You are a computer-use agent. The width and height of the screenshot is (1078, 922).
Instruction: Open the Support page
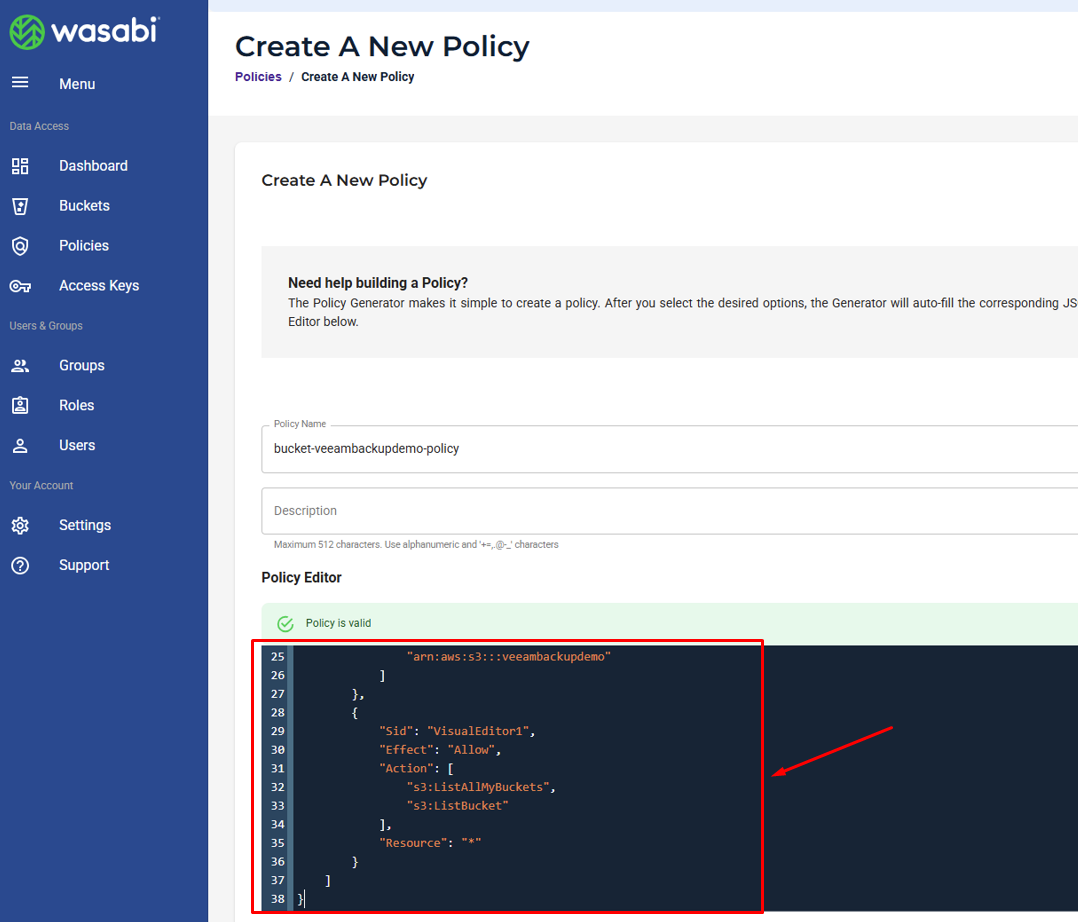[x=84, y=565]
